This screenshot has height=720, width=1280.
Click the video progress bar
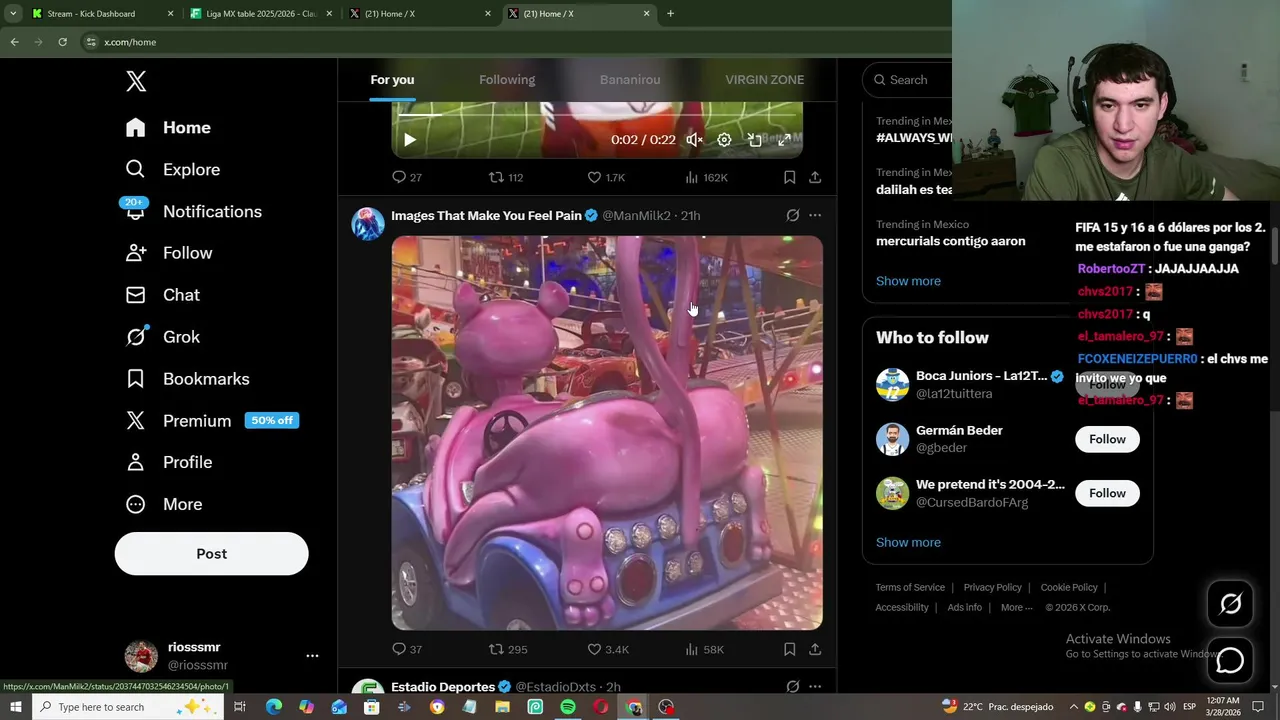(597, 115)
